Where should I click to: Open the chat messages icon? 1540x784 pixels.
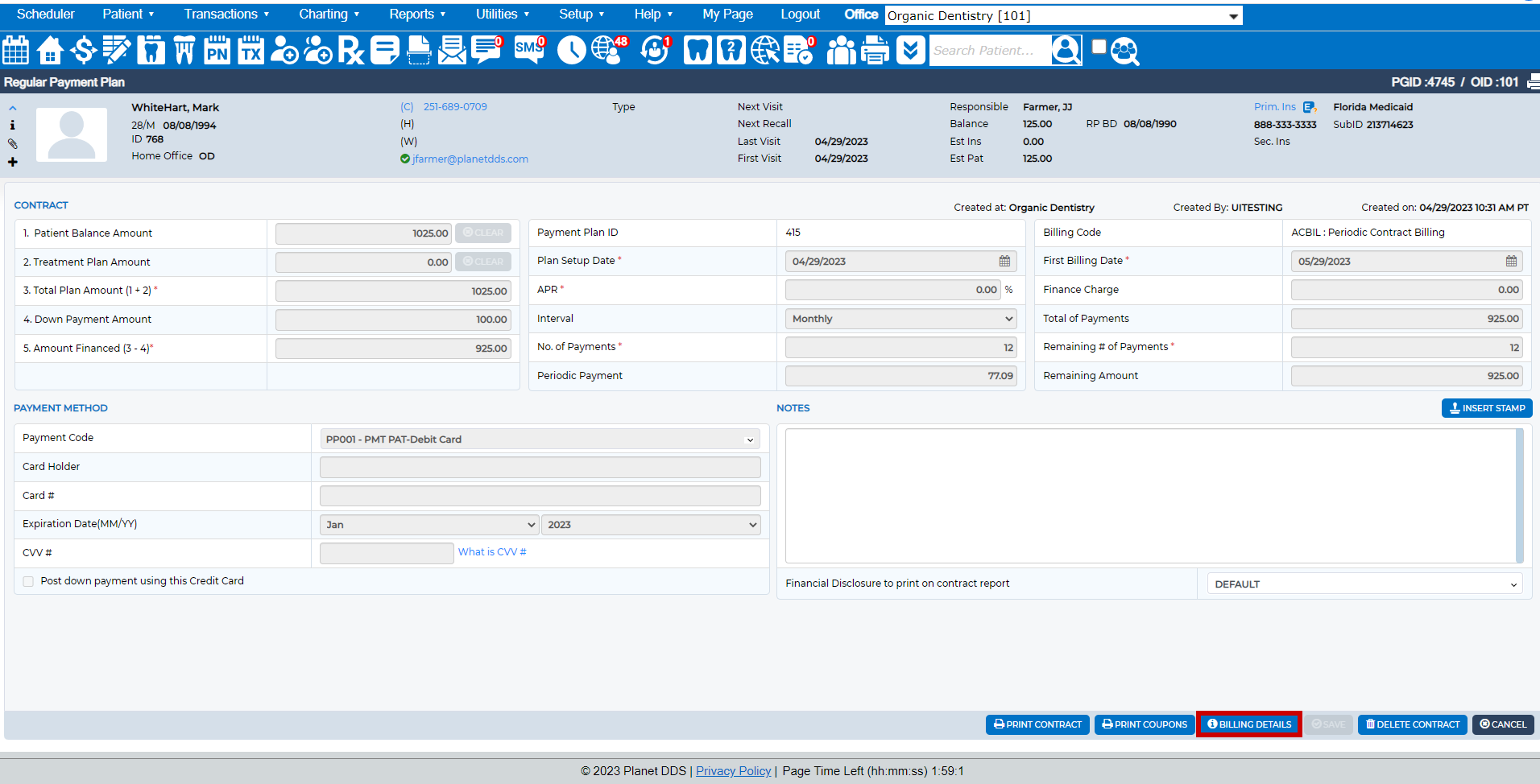(486, 50)
